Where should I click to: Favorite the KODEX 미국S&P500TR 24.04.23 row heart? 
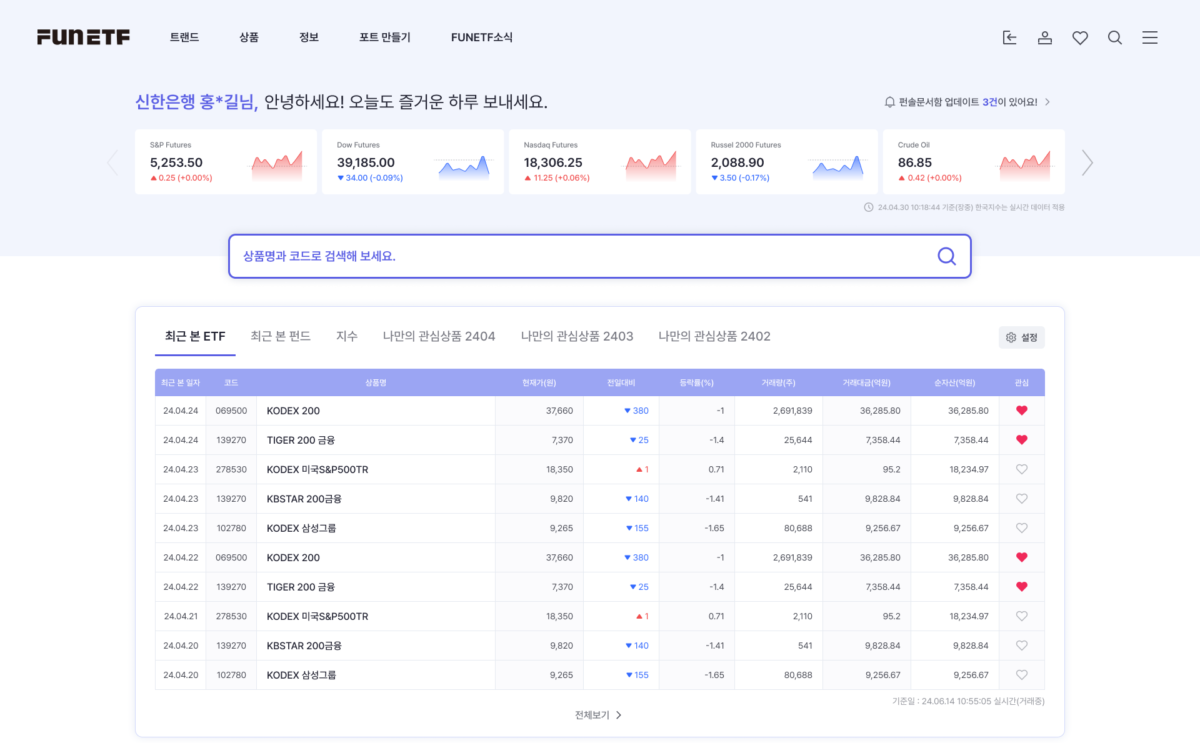(x=1021, y=469)
